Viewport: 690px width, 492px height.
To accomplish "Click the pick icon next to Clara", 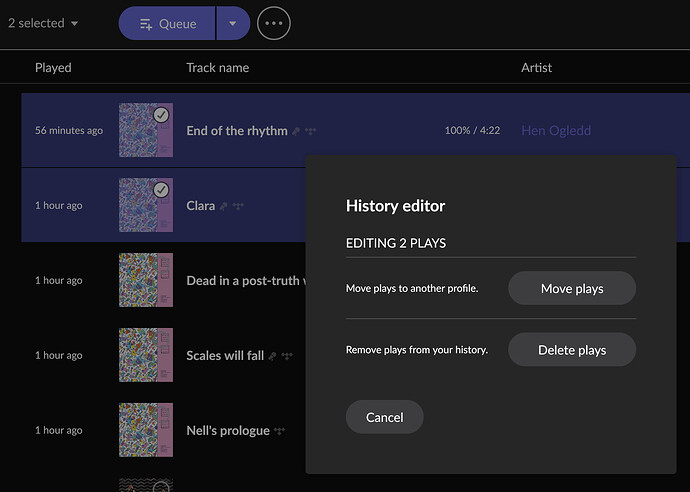I will point(224,206).
